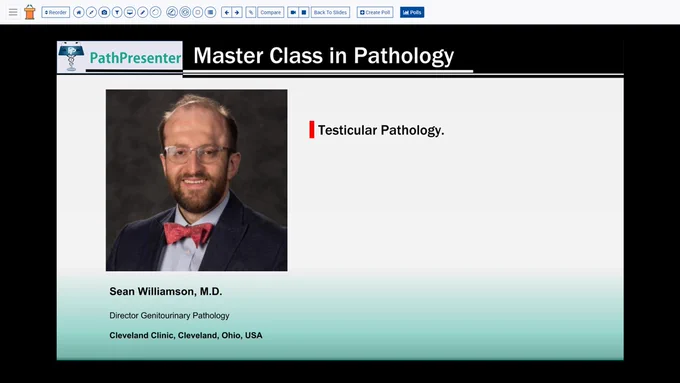This screenshot has height=383, width=680.
Task: Click the Compare button
Action: (x=271, y=12)
